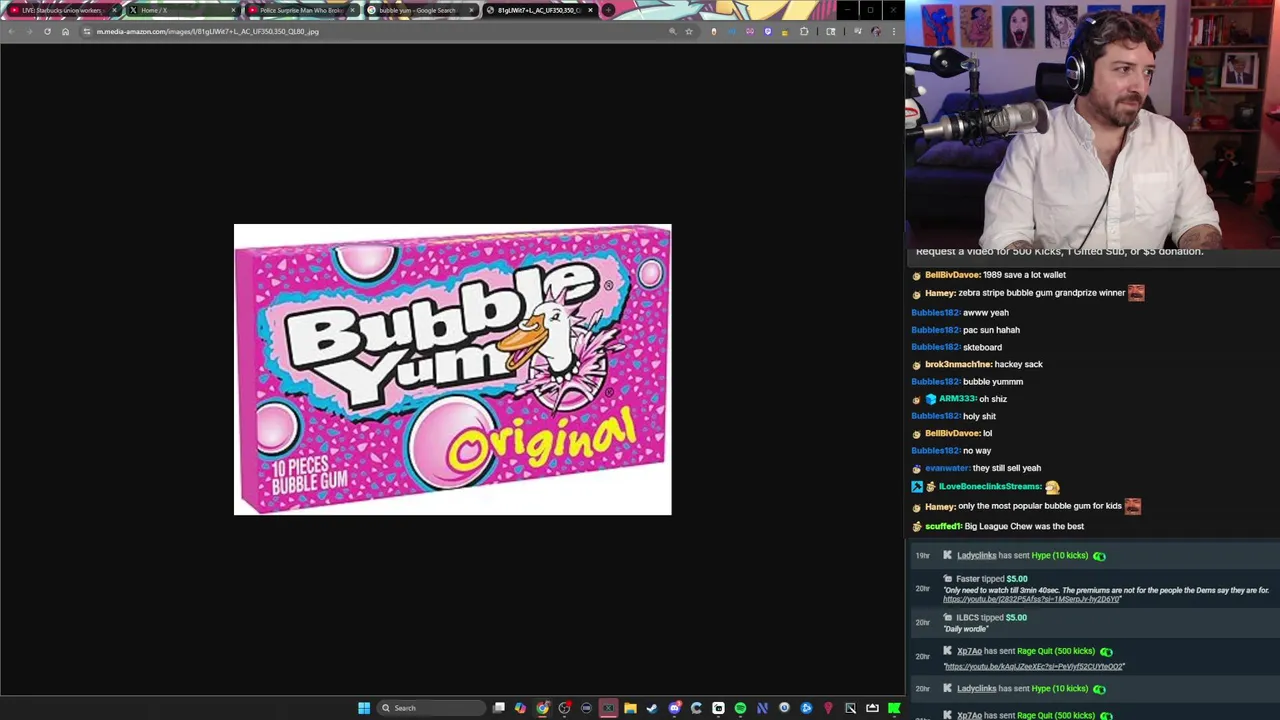Screen dimensions: 1280x720
Task: Open Discord from the taskbar
Action: [x=674, y=708]
